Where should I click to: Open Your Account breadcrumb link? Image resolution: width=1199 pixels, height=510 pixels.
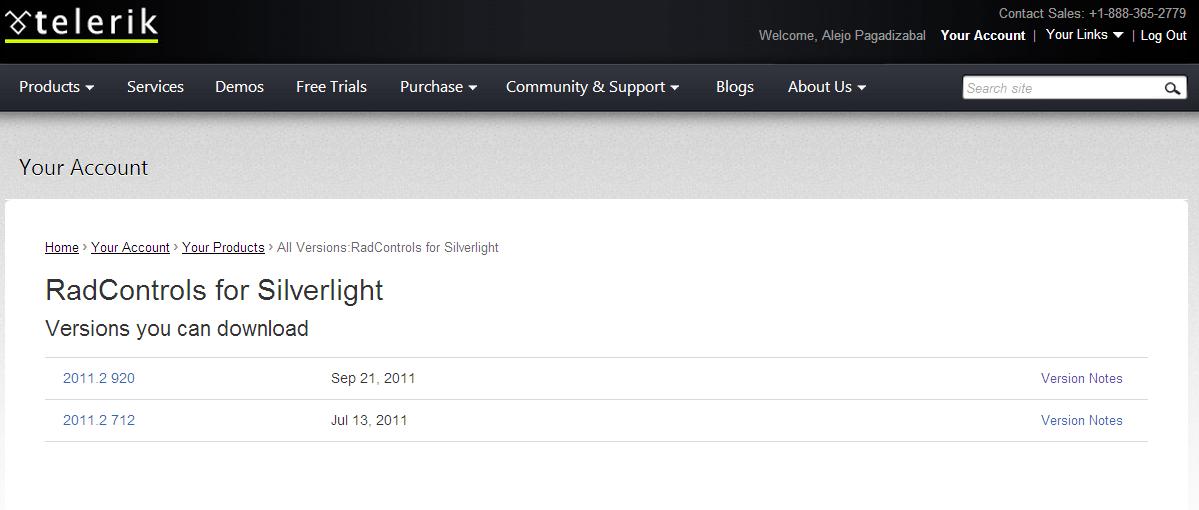point(130,248)
